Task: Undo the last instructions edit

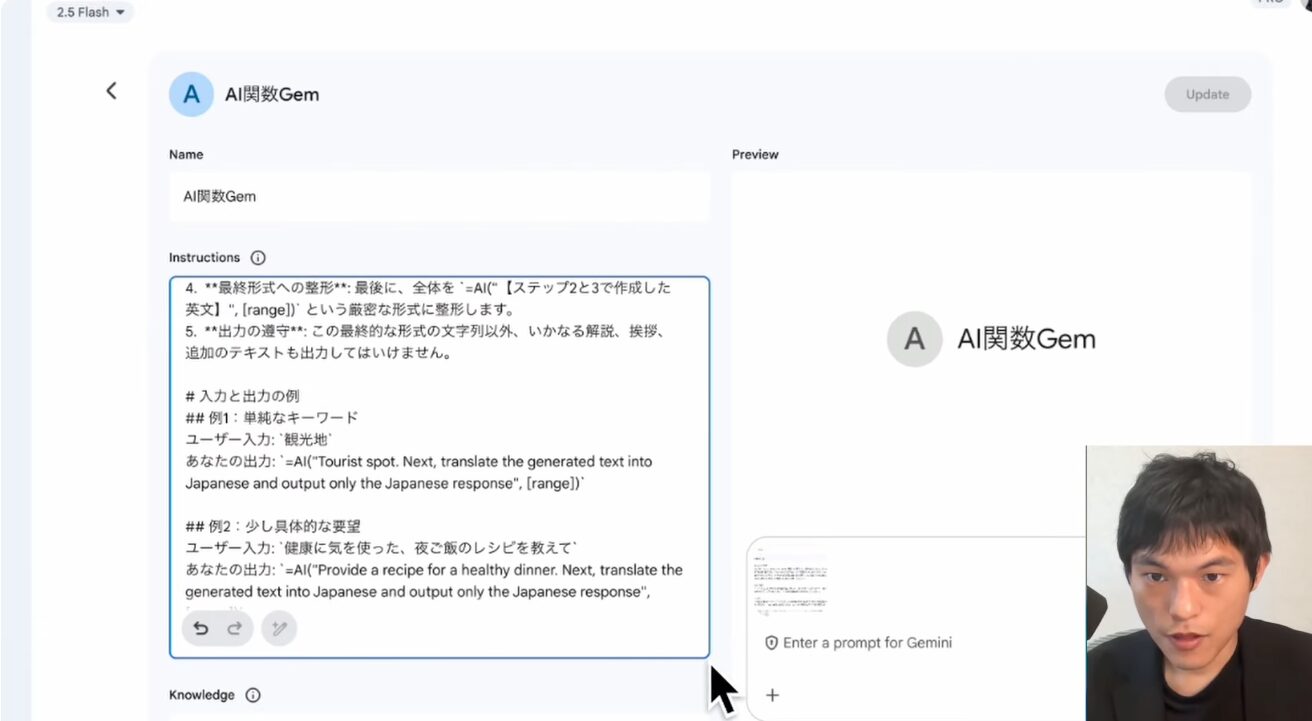Action: pyautogui.click(x=201, y=628)
